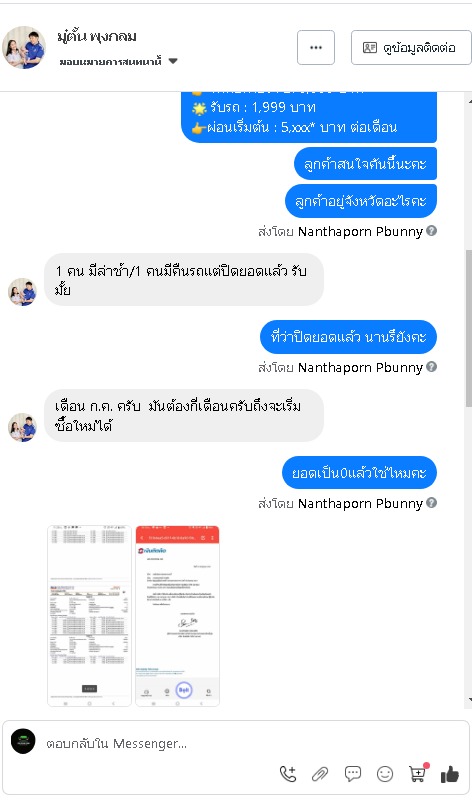Open the statement document image thumbnail

(89, 616)
